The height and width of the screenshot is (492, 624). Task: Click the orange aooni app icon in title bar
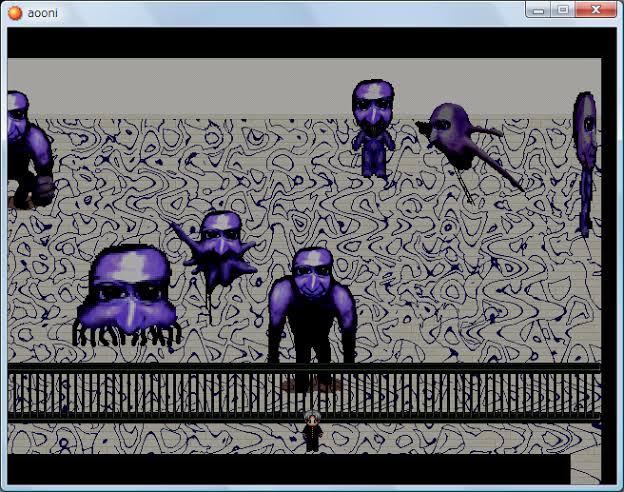(x=14, y=12)
